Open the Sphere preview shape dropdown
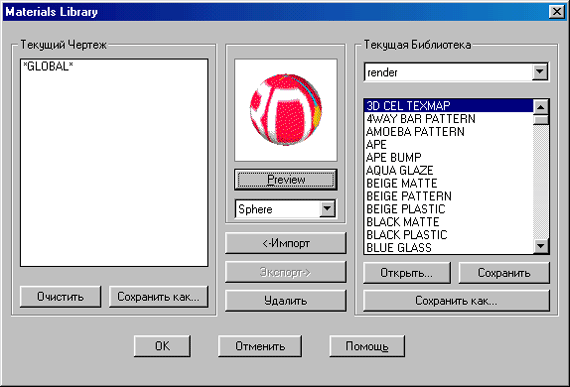Viewport: 570px width, 387px height. tap(327, 209)
